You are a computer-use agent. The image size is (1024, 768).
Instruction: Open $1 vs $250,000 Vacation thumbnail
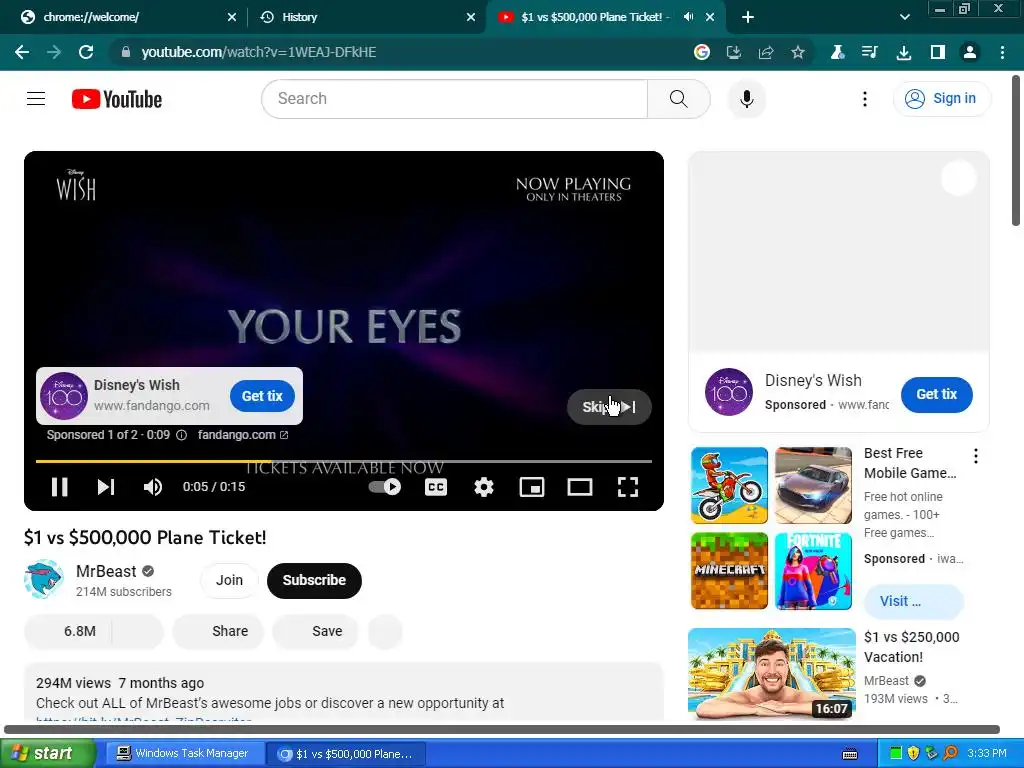pos(771,674)
